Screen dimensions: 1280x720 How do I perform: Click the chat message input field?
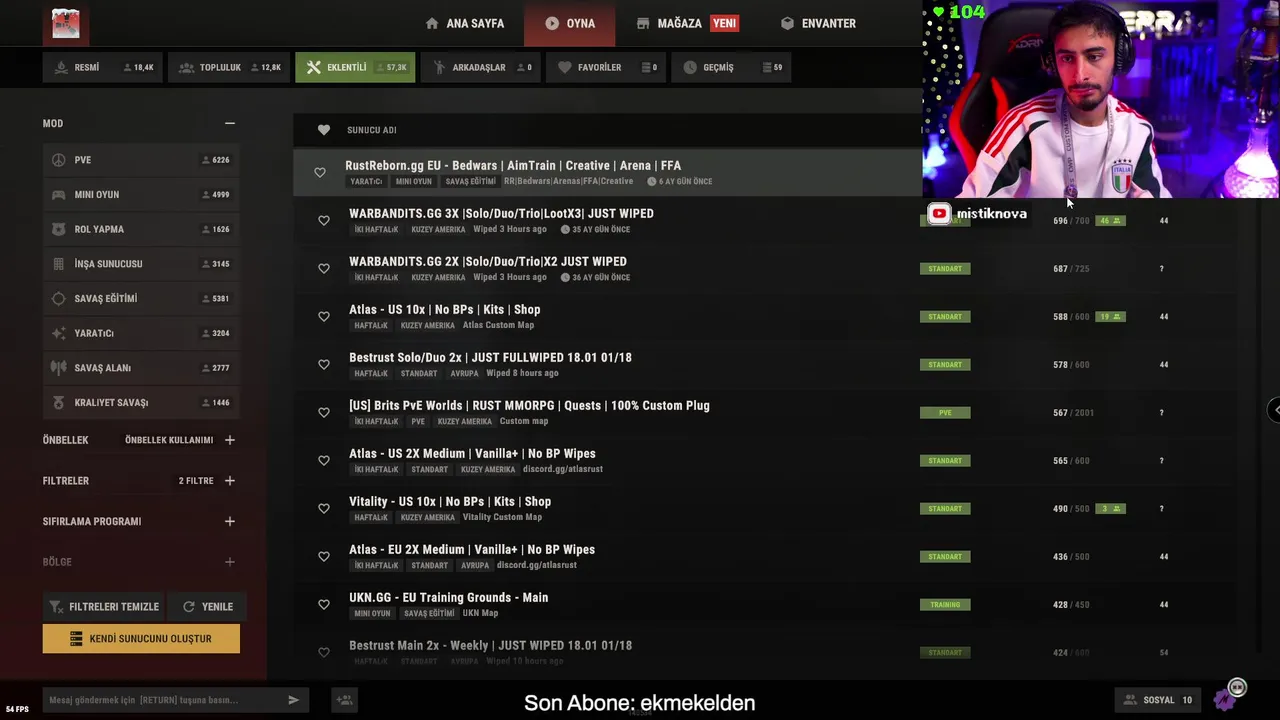click(164, 700)
